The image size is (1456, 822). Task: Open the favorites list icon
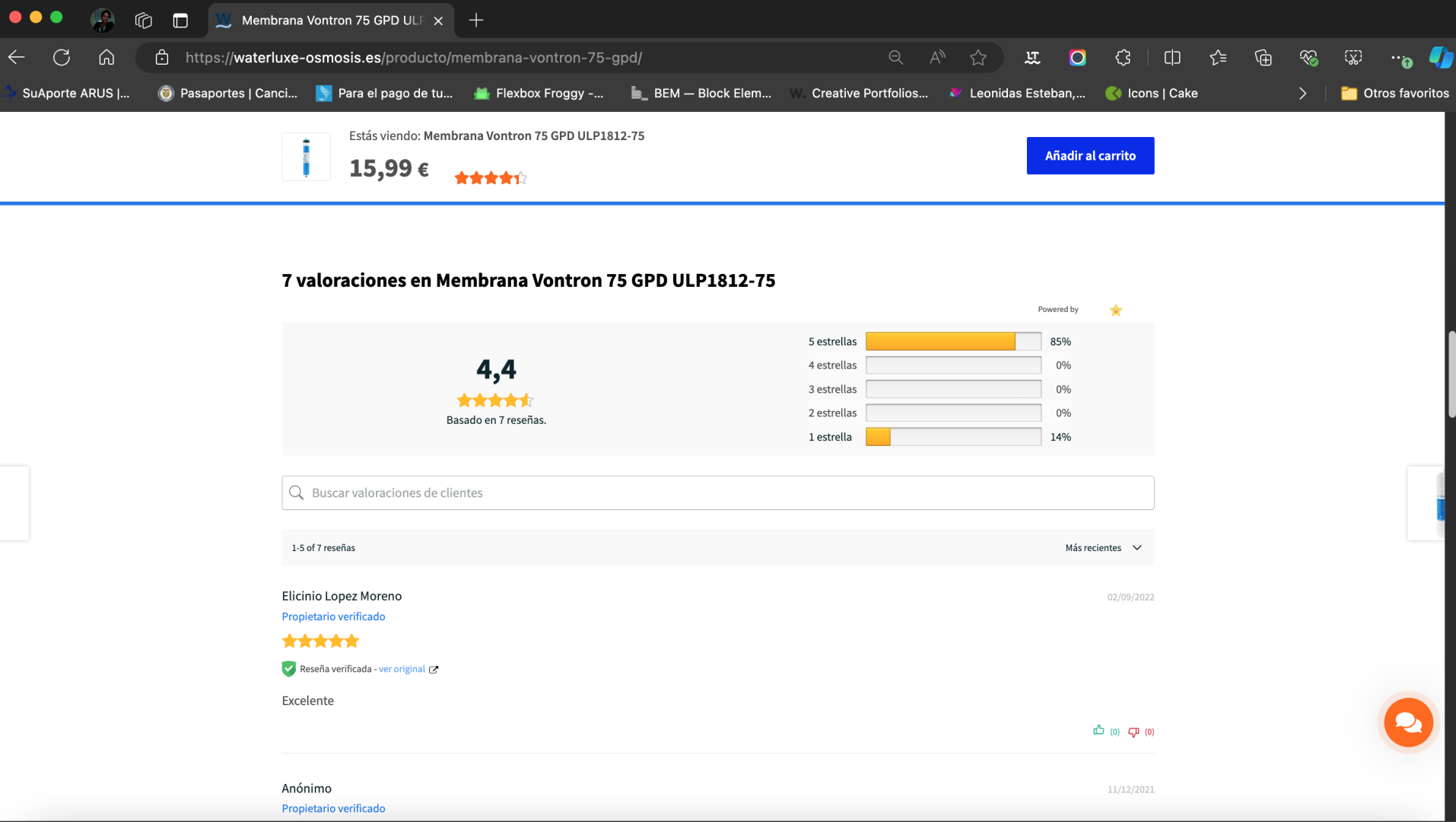click(1218, 57)
